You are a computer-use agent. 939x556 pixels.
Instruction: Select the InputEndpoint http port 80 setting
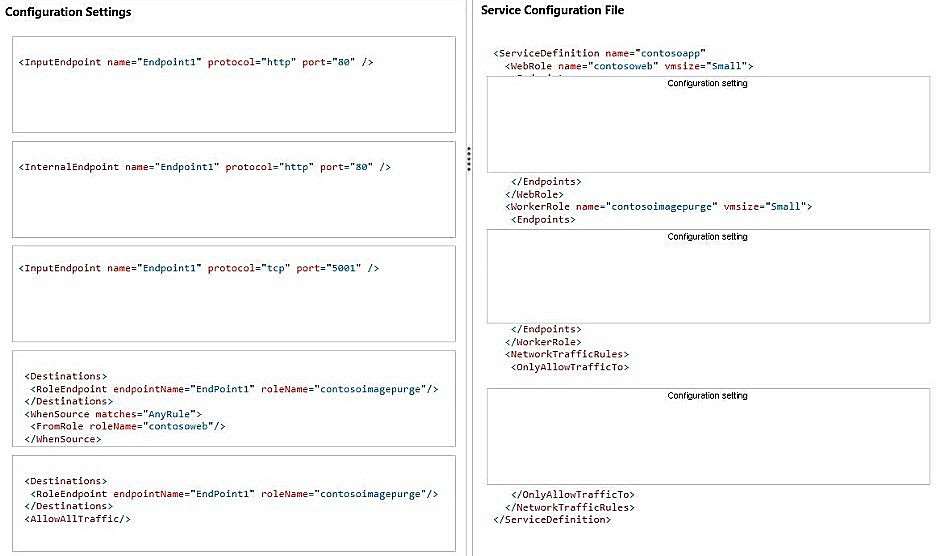click(234, 84)
